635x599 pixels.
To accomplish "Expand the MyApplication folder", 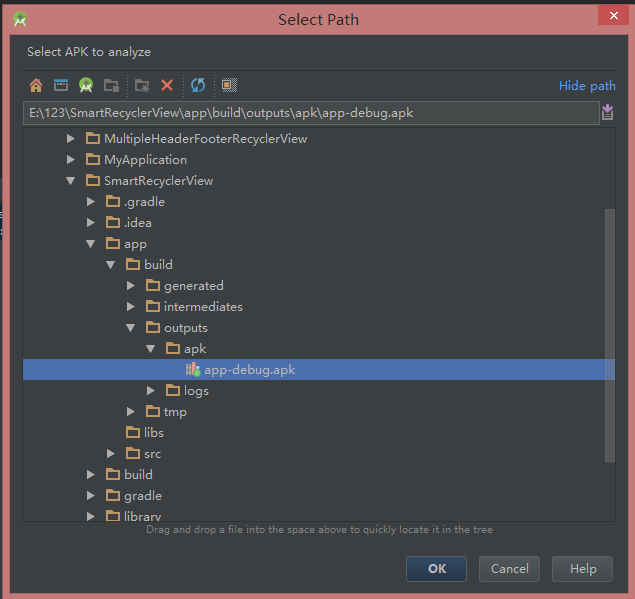I will pyautogui.click(x=70, y=160).
